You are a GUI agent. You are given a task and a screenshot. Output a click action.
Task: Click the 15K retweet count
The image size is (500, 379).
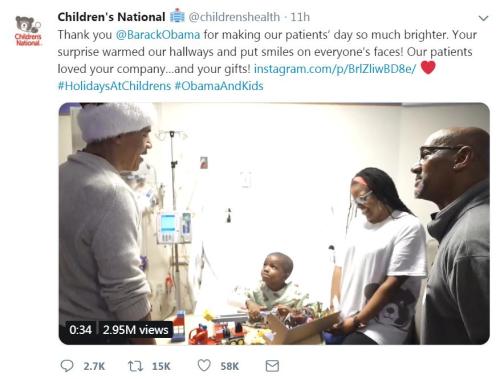[161, 366]
